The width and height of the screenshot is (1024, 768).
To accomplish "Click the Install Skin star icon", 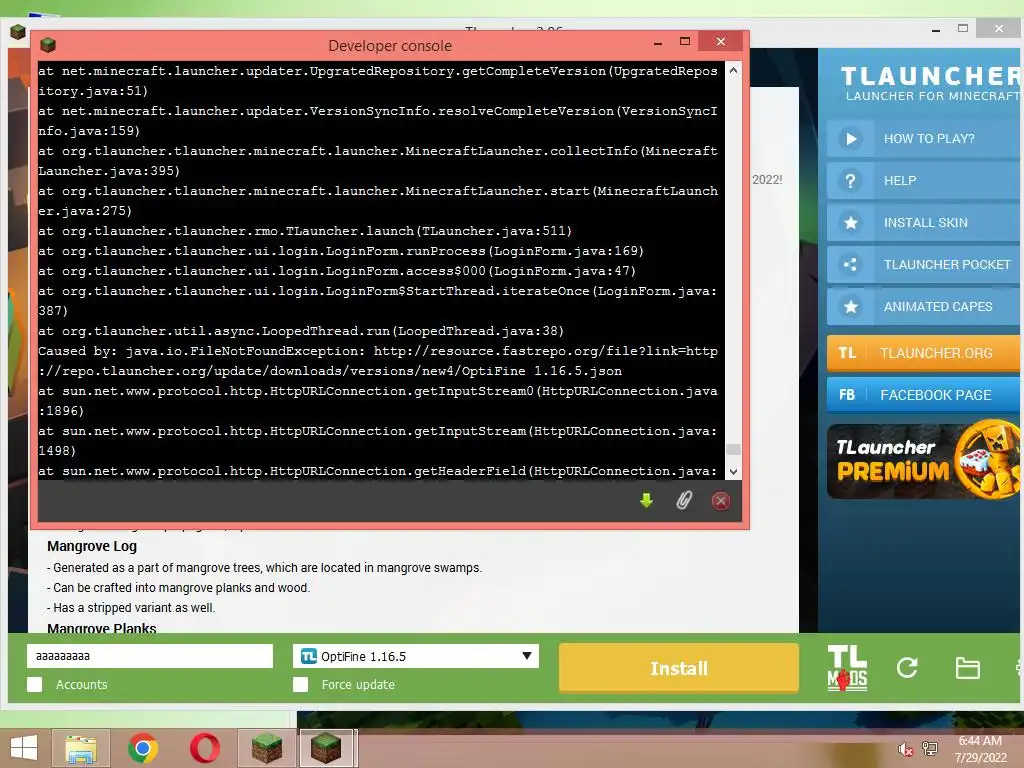I will (850, 223).
